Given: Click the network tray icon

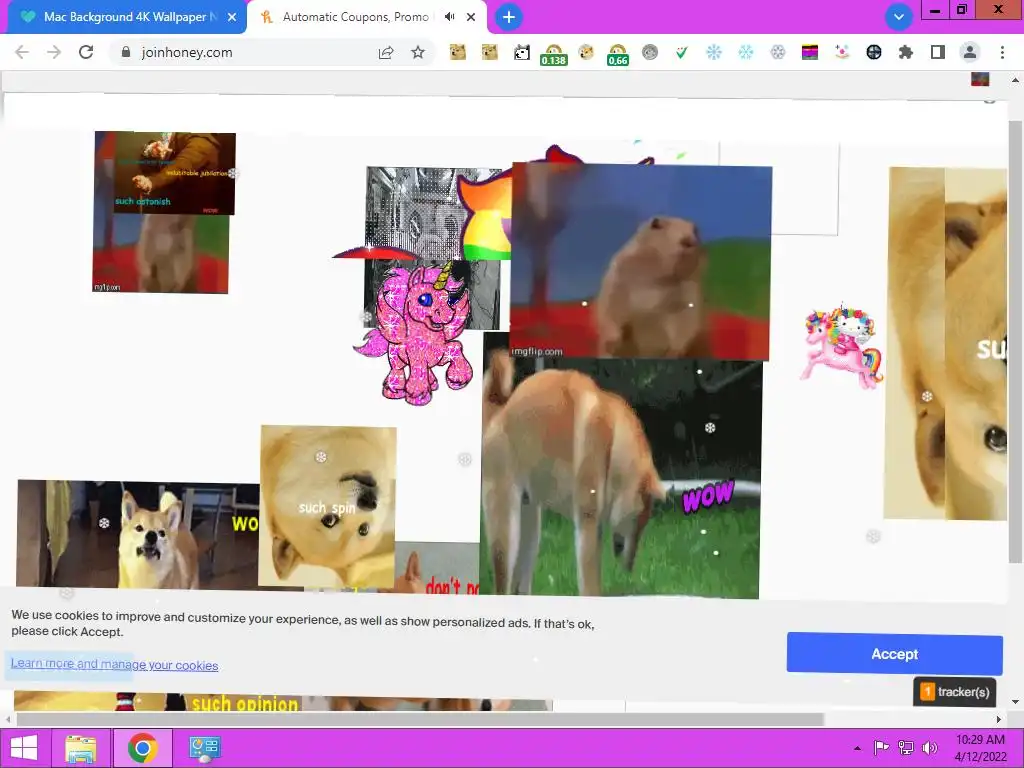Looking at the screenshot, I should point(906,748).
